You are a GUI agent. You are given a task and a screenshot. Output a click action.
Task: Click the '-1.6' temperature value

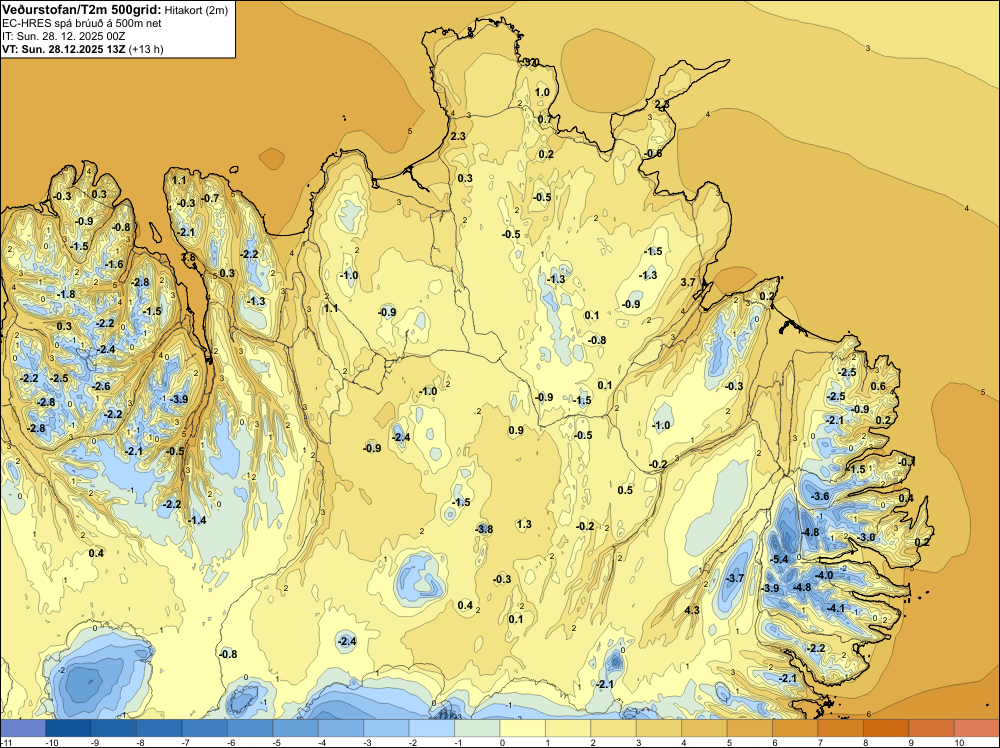click(x=114, y=264)
